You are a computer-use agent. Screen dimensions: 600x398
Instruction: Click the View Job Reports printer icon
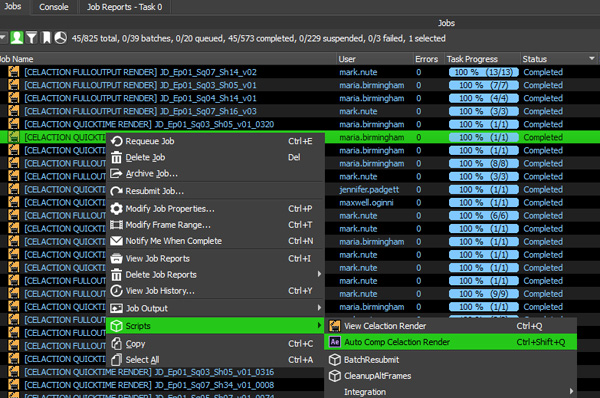click(116, 259)
